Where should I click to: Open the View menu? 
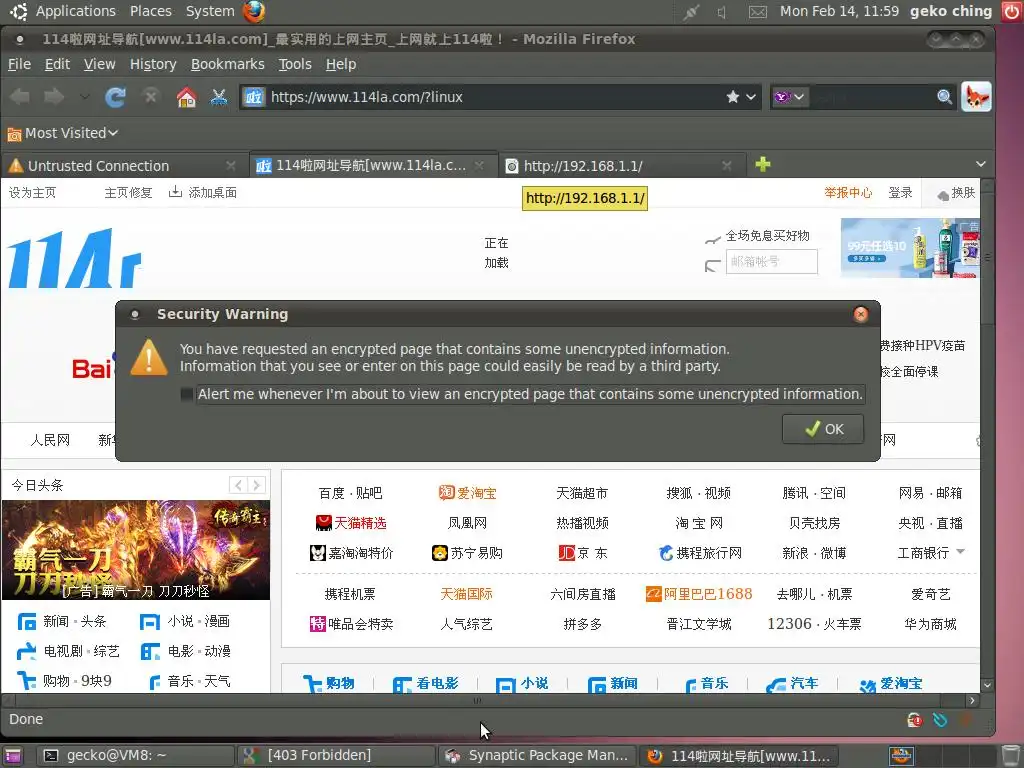(x=99, y=64)
